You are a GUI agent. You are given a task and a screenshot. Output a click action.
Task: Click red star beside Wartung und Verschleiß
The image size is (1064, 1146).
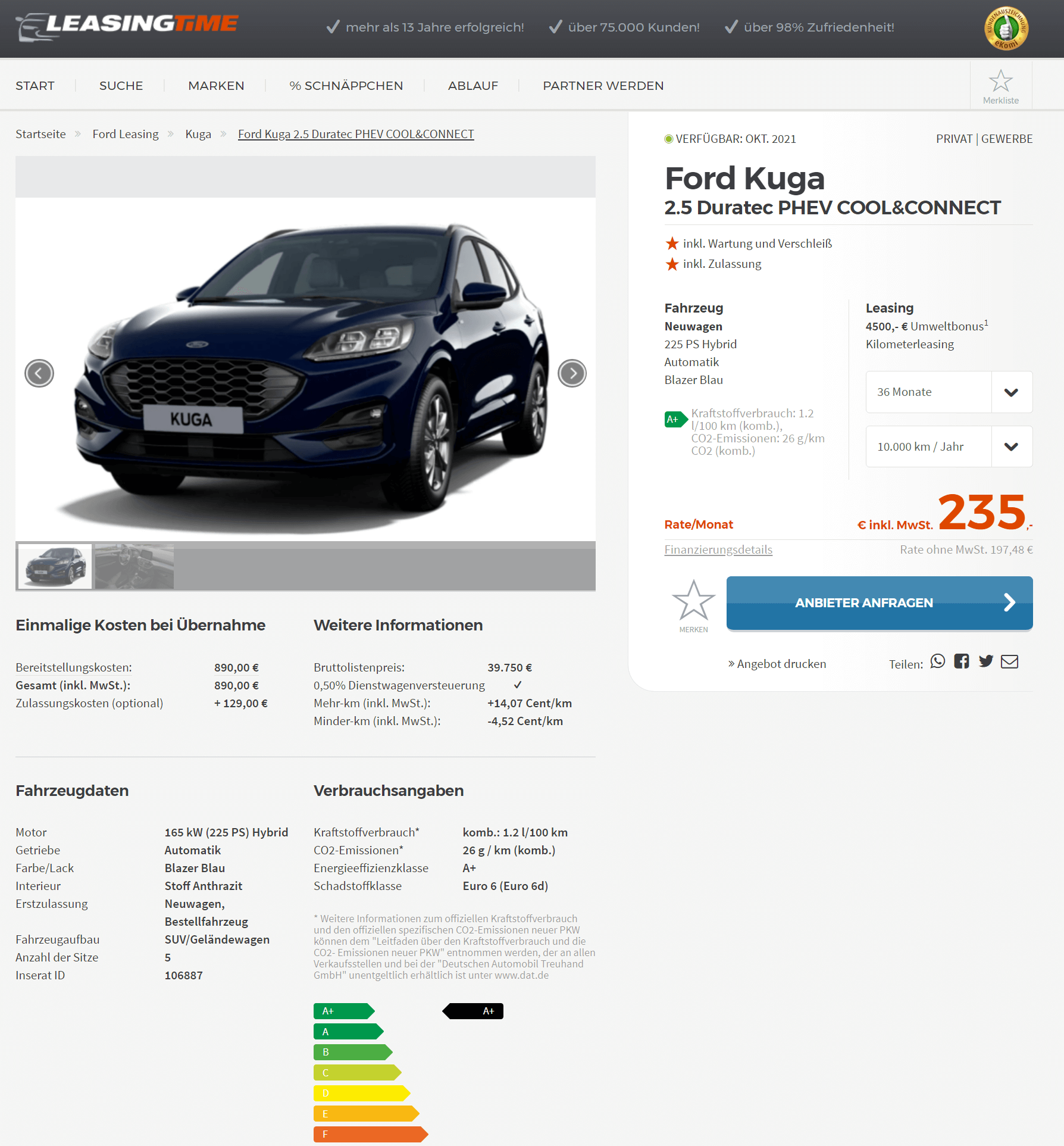click(672, 243)
